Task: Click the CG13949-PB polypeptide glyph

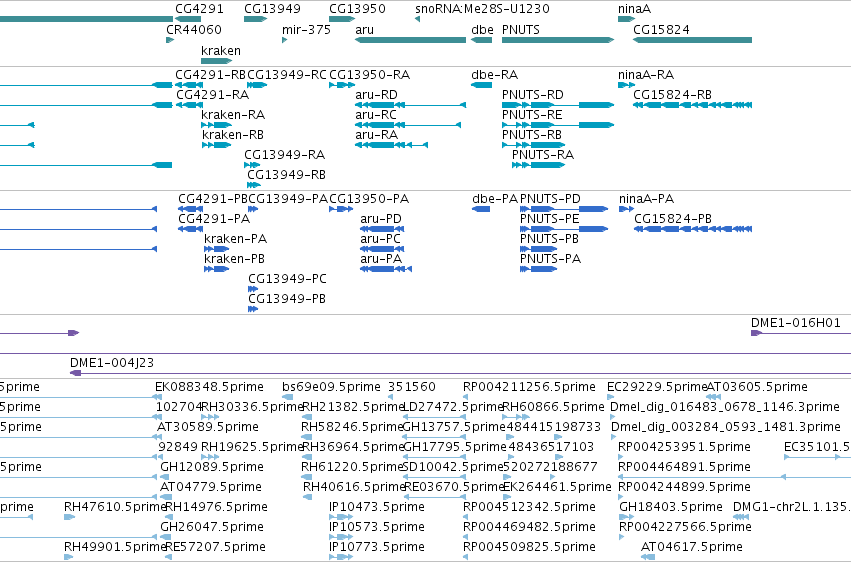Action: pos(252,309)
